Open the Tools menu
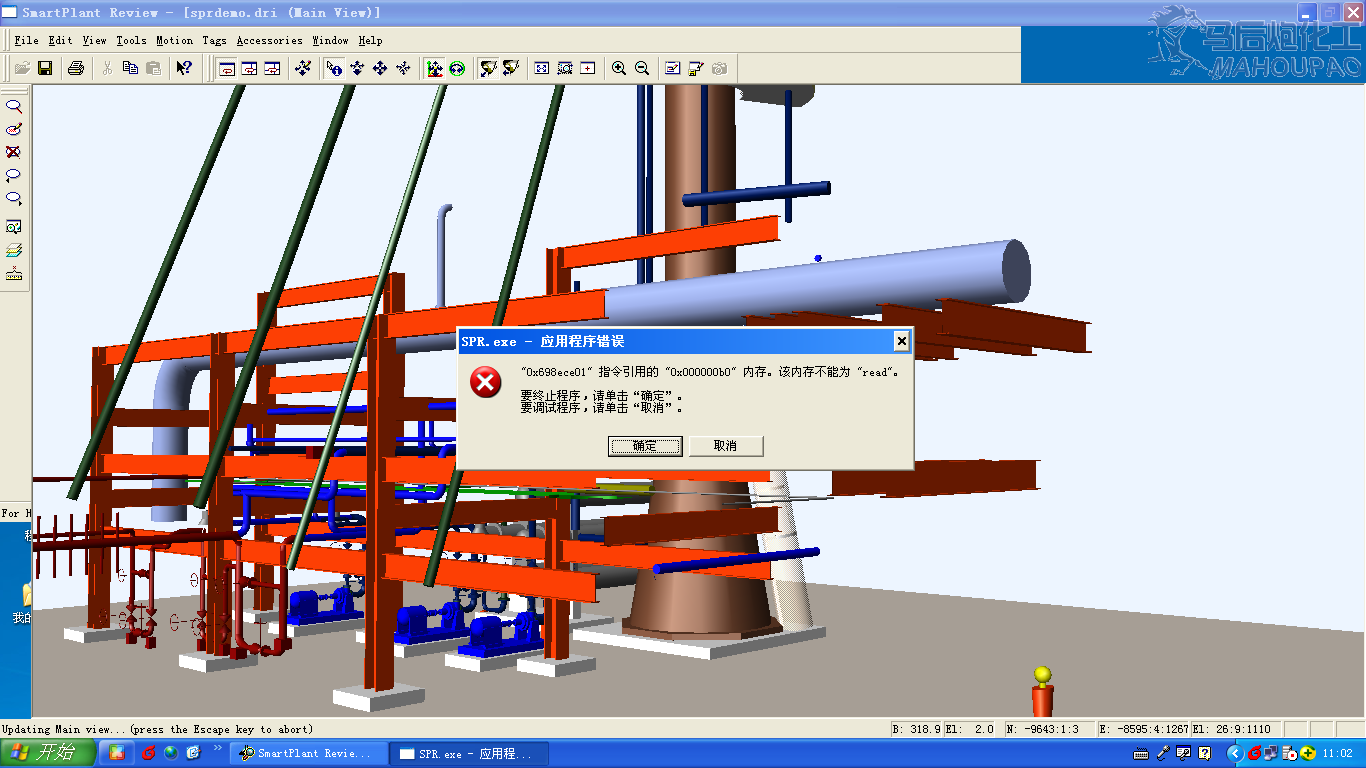1366x768 pixels. [x=131, y=40]
